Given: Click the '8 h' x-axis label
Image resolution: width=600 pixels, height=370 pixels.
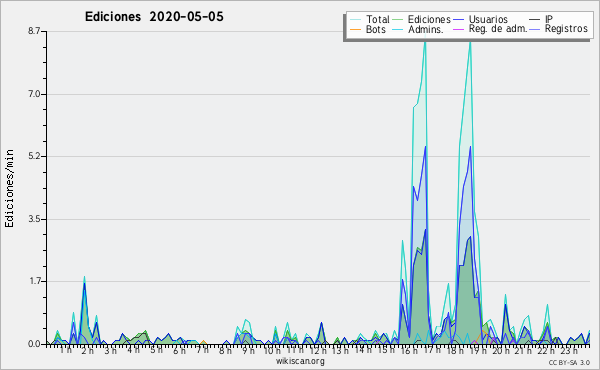Looking at the screenshot, I should coord(225,350).
